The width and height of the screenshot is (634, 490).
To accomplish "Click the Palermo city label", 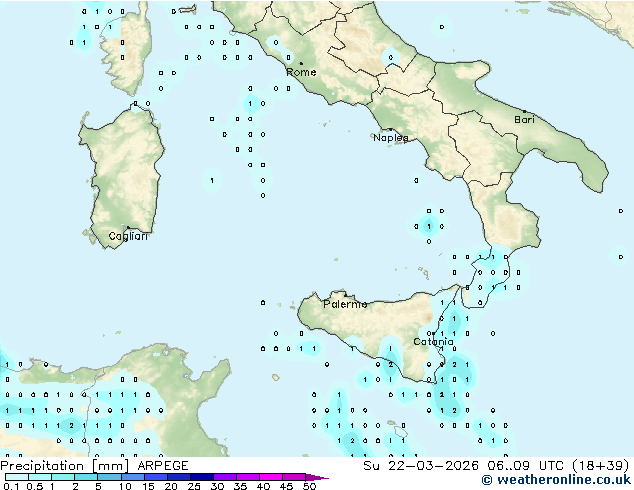I will coord(345,304).
